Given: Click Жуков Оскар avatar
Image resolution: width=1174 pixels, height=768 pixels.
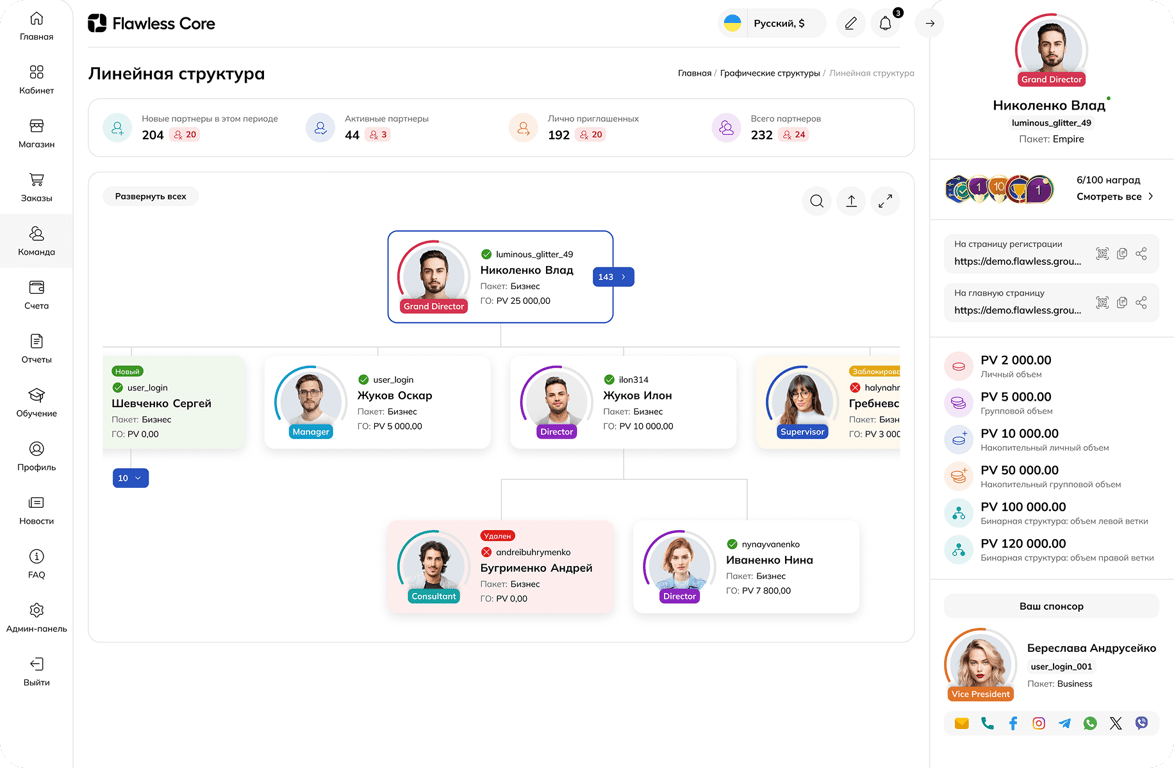Looking at the screenshot, I should (x=310, y=401).
